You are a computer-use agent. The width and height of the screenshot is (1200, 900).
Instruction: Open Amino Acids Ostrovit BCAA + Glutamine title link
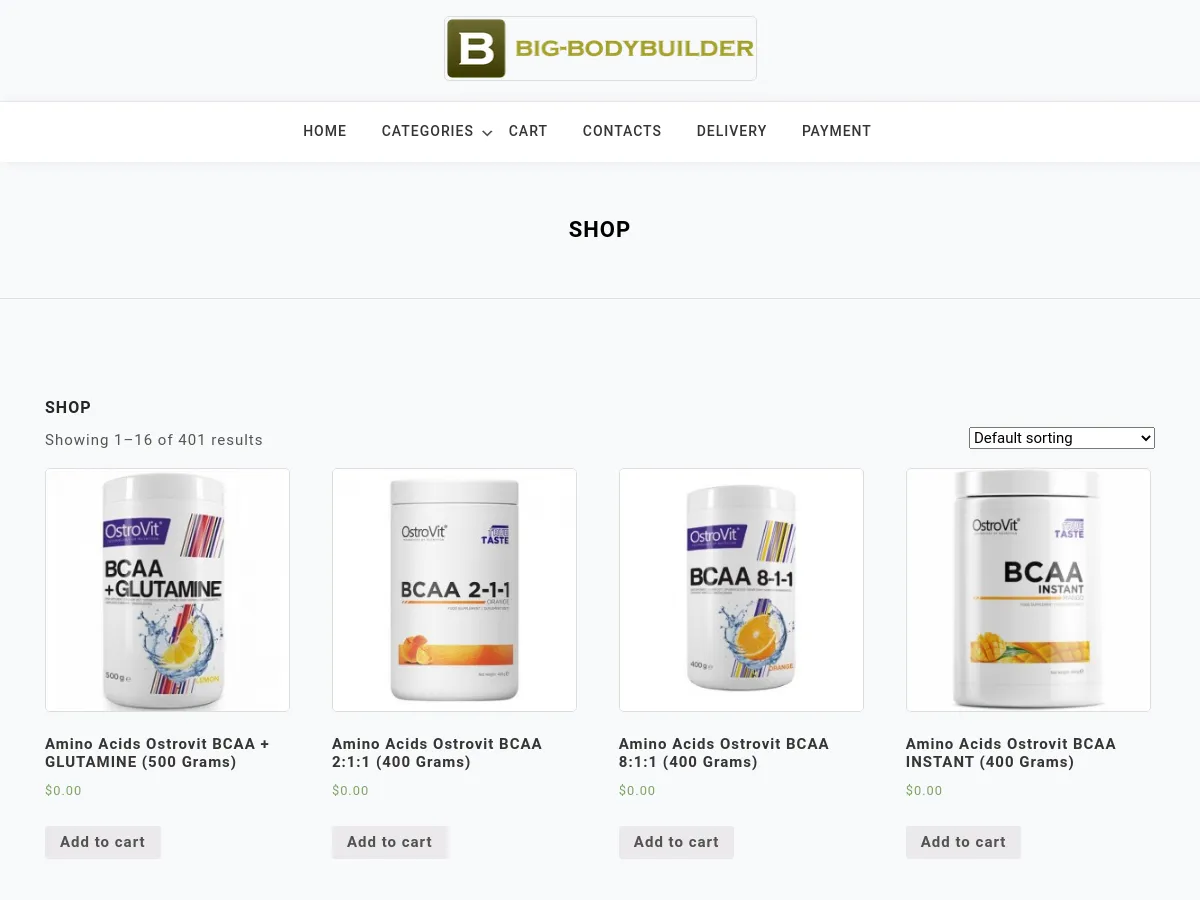(158, 753)
